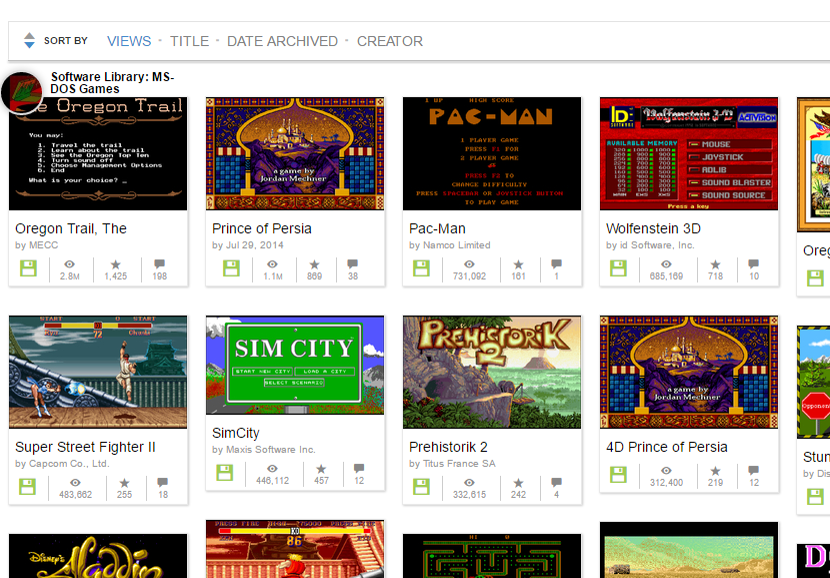Click the reviews bubble on Wolfenstein 3D
Screen dimensions: 830x578
[754, 264]
